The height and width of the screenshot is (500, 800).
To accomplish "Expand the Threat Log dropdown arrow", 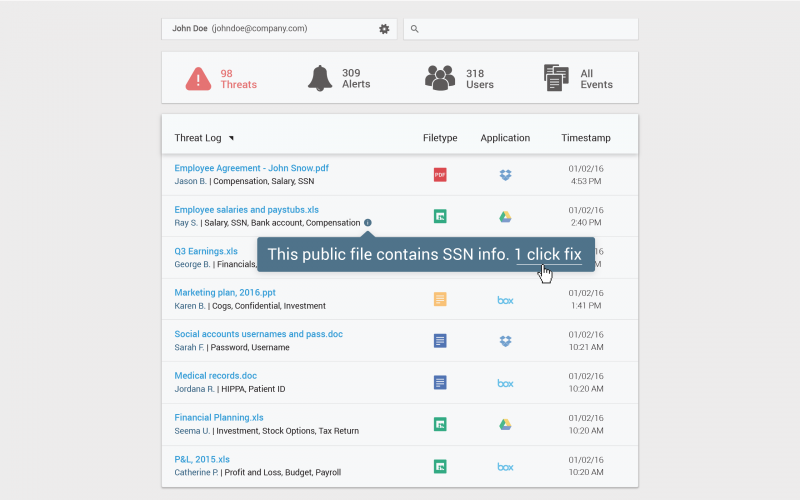I will (x=231, y=138).
